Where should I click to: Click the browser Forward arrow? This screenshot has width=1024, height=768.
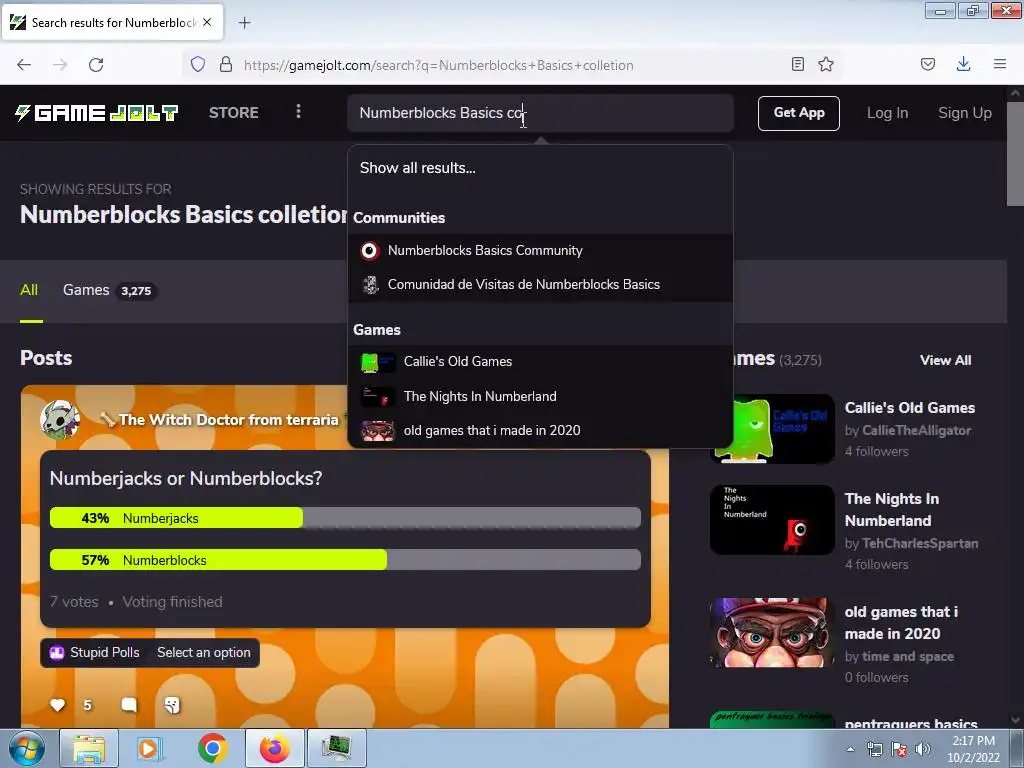60,65
